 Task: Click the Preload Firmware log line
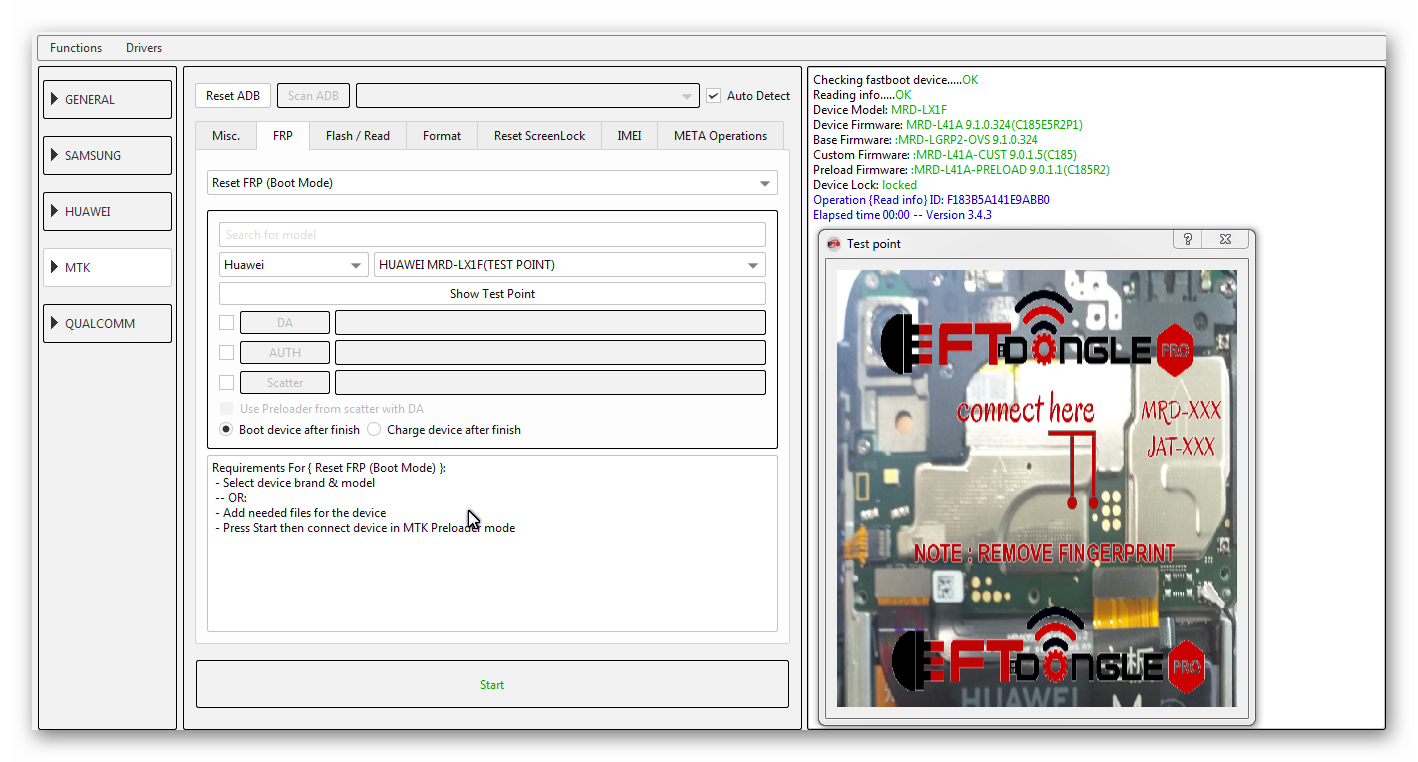coord(961,170)
